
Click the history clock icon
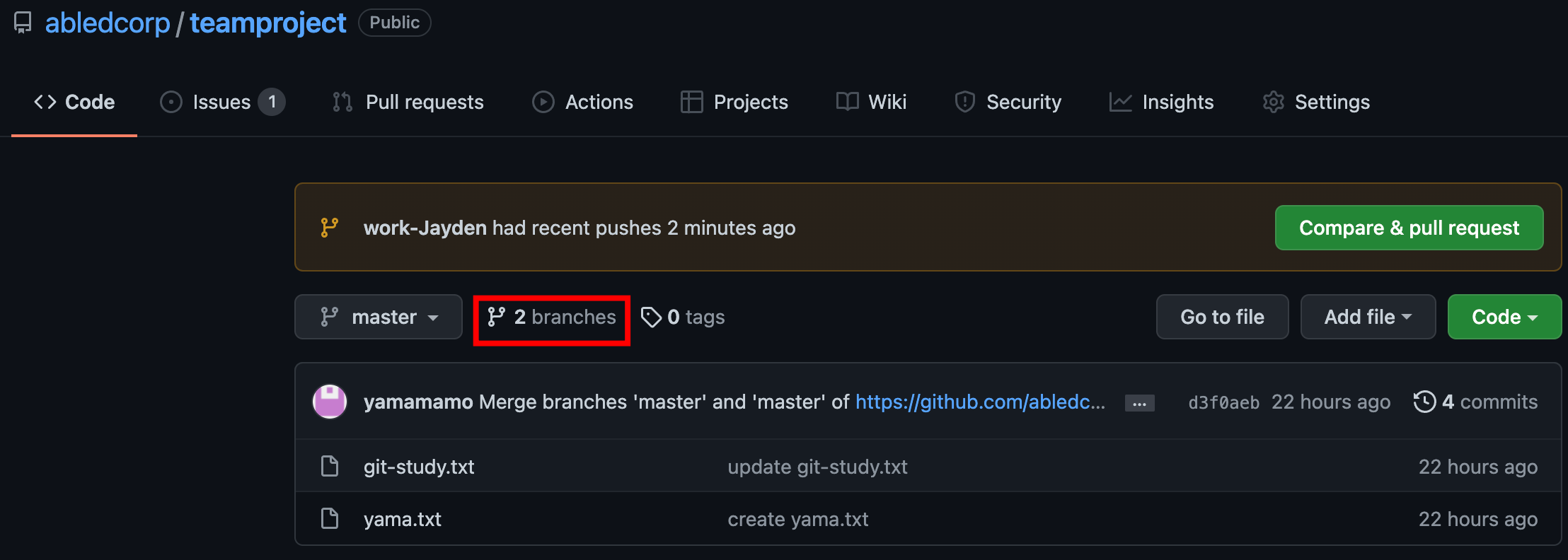point(1424,402)
